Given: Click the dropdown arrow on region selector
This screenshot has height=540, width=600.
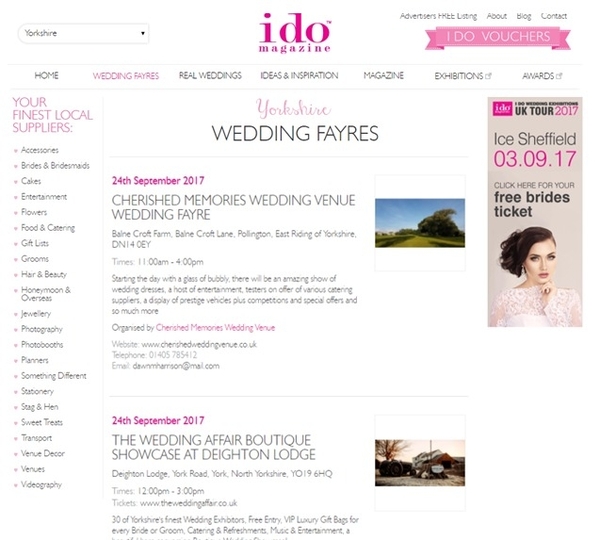Looking at the screenshot, I should 143,33.
